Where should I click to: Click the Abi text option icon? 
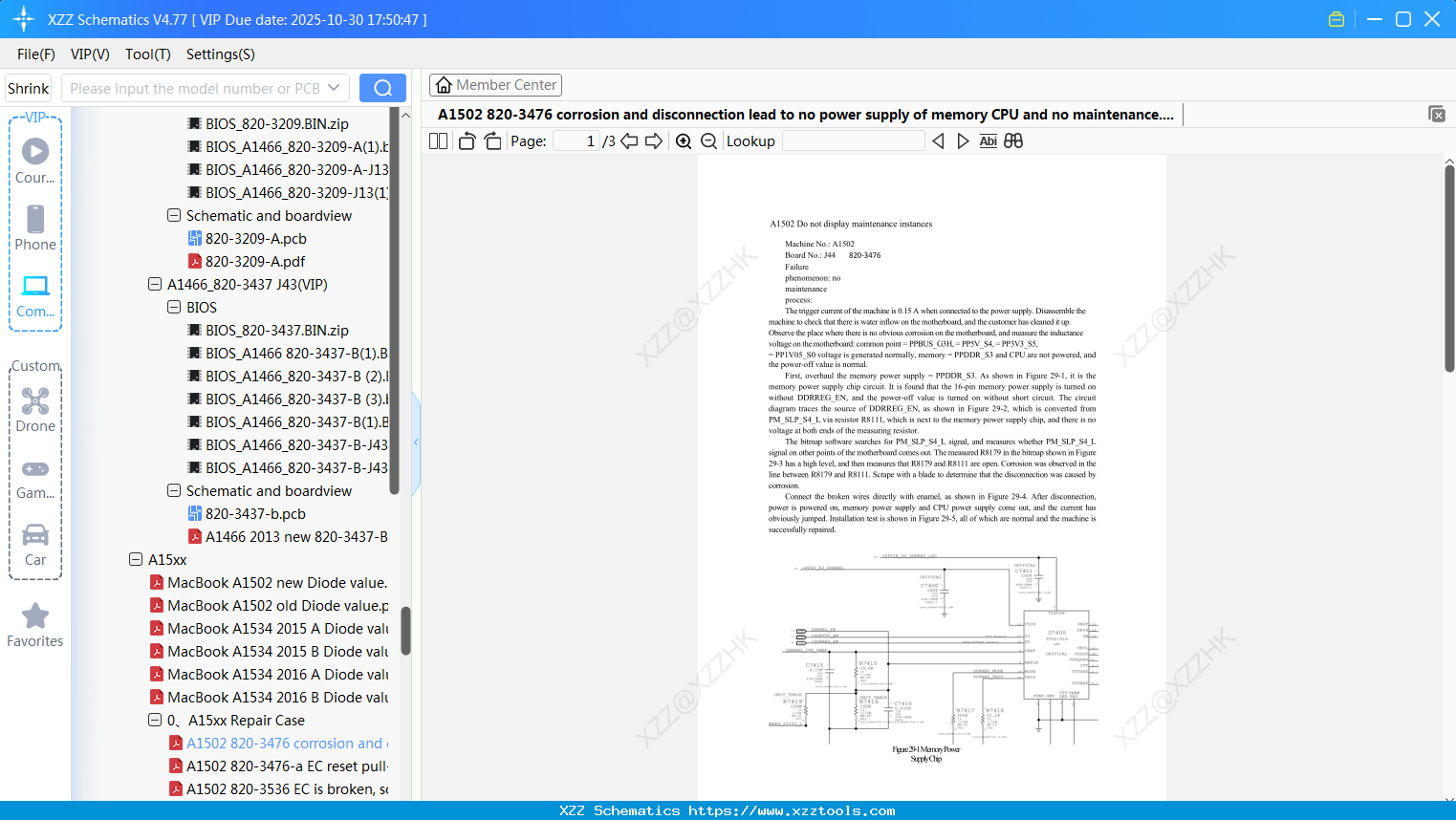coord(989,140)
